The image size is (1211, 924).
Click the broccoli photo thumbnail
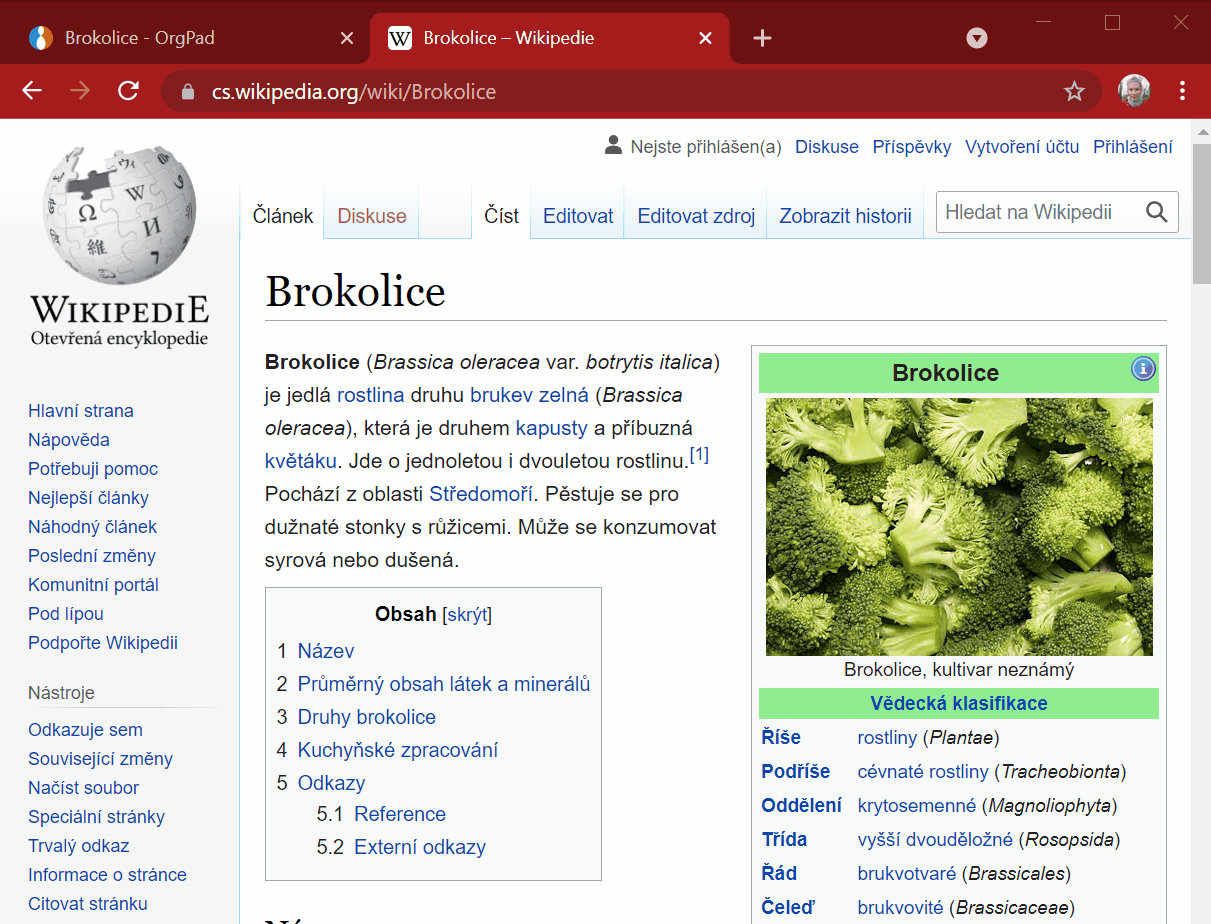[x=958, y=526]
